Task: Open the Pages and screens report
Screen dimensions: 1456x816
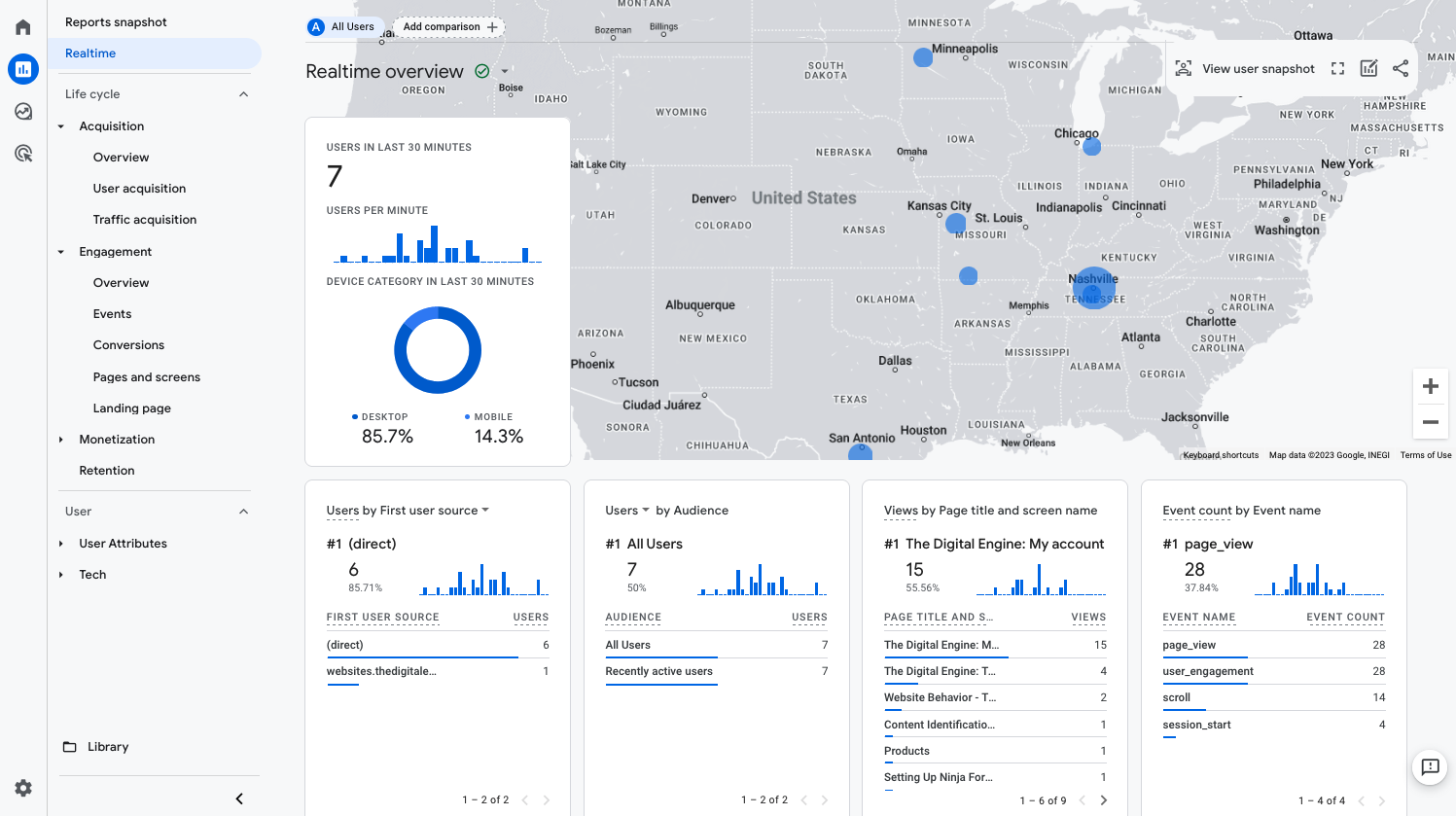Action: 146,377
